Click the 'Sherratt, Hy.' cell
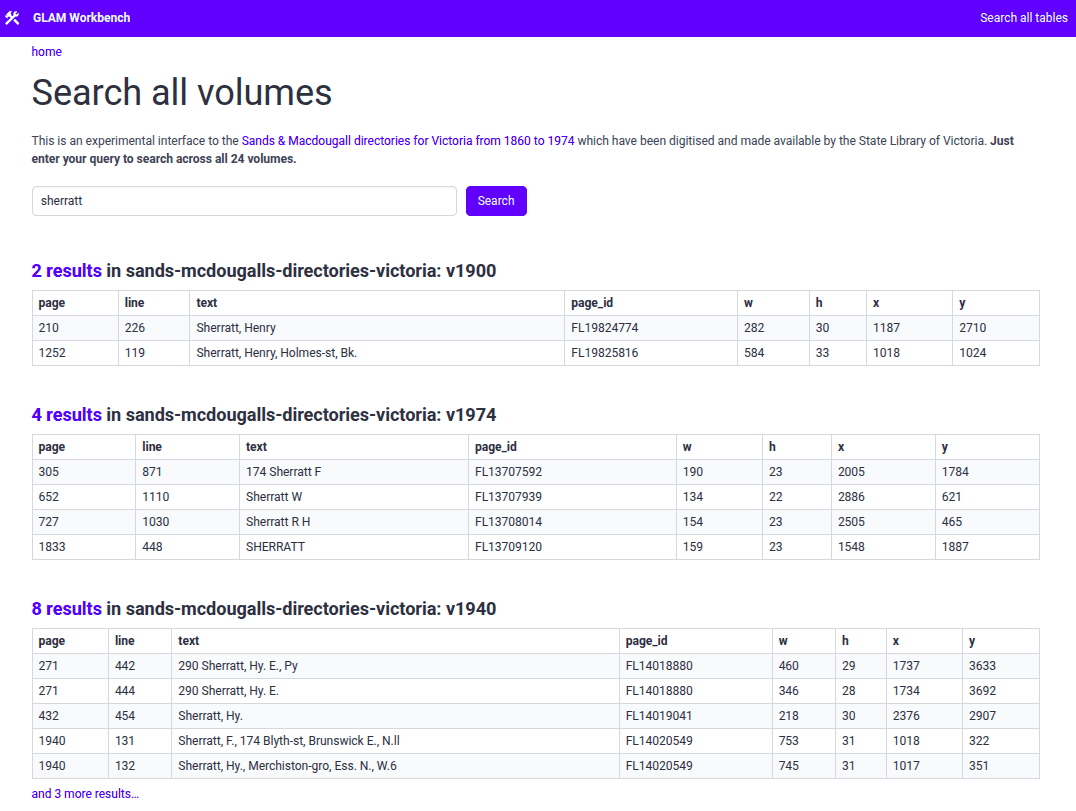Image resolution: width=1076 pixels, height=811 pixels. [x=395, y=716]
